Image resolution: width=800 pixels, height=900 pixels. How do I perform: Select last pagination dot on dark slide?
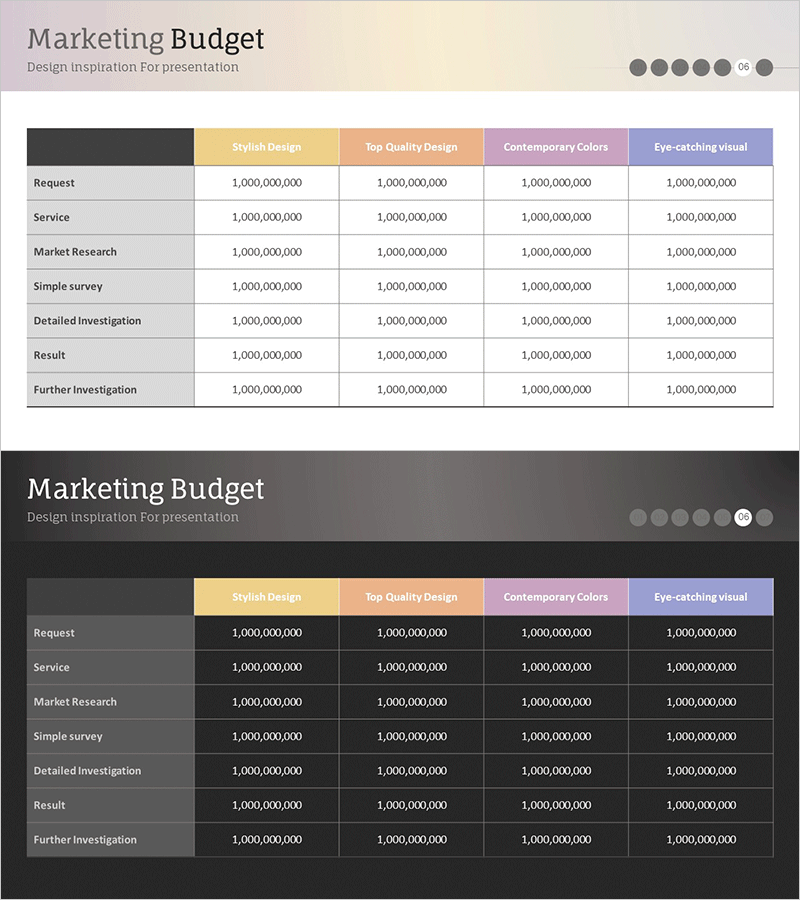click(x=764, y=517)
